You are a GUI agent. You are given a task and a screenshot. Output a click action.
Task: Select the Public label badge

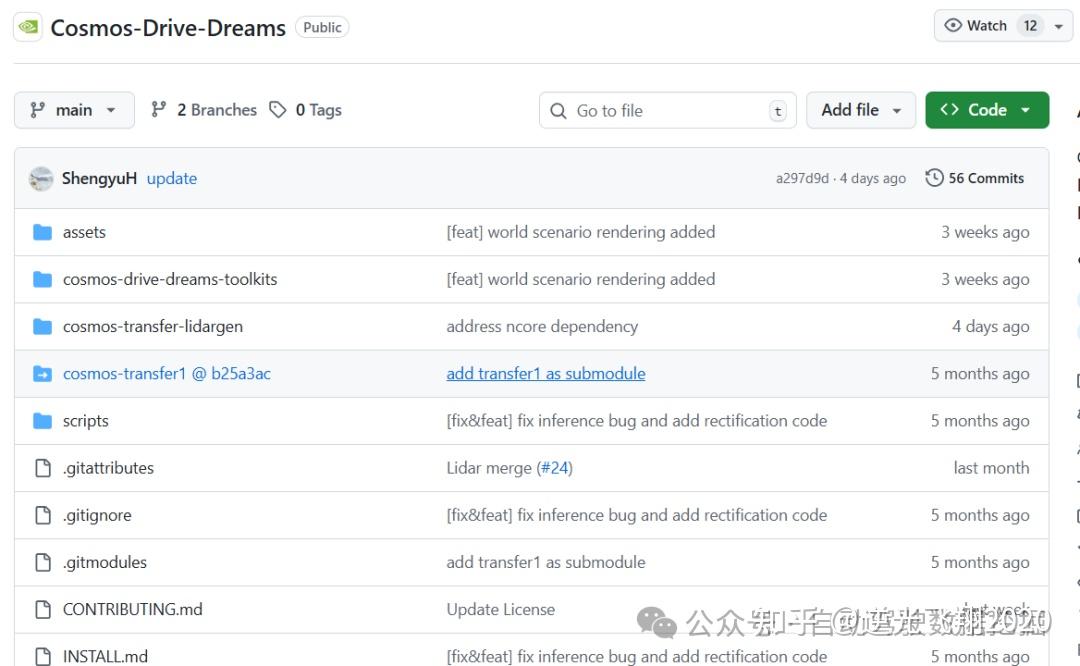[321, 27]
